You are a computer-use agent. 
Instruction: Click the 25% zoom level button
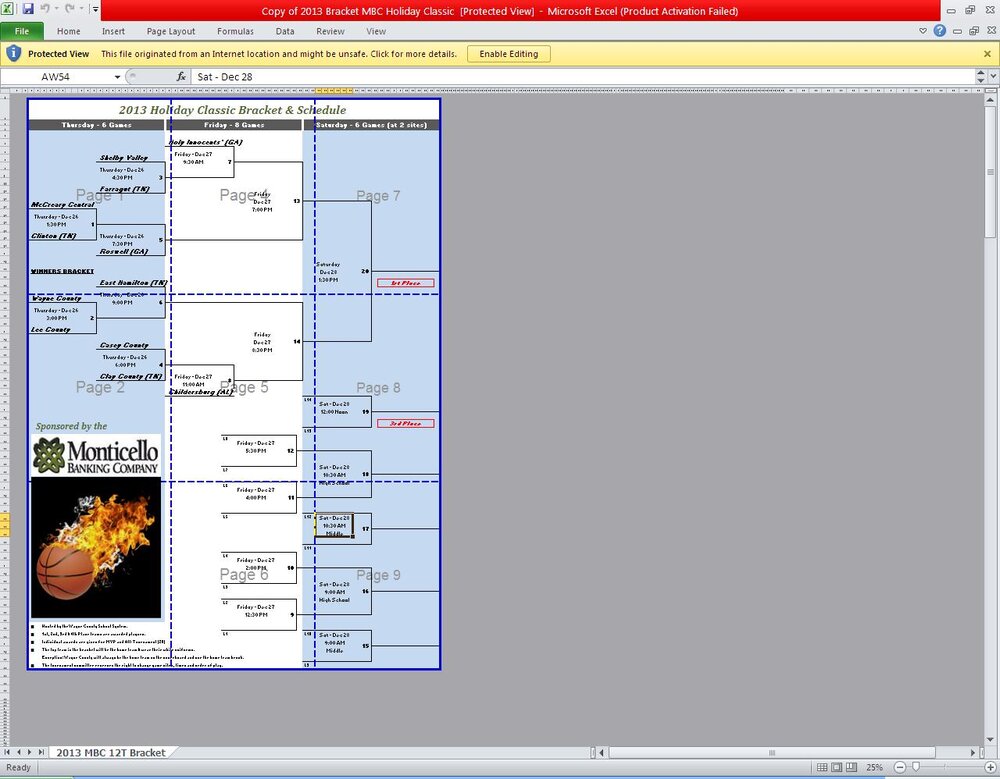(874, 767)
